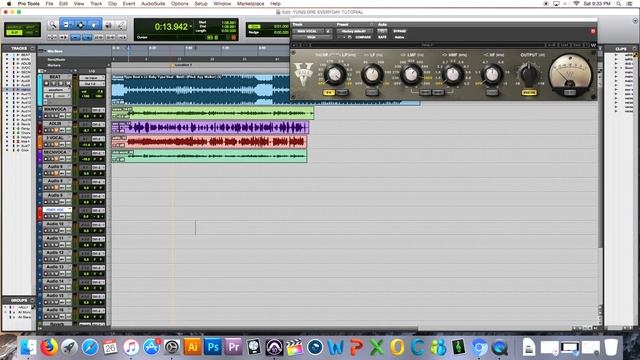
Task: Adjust the HP/LP filter knob on VEQ4
Action: pos(334,74)
